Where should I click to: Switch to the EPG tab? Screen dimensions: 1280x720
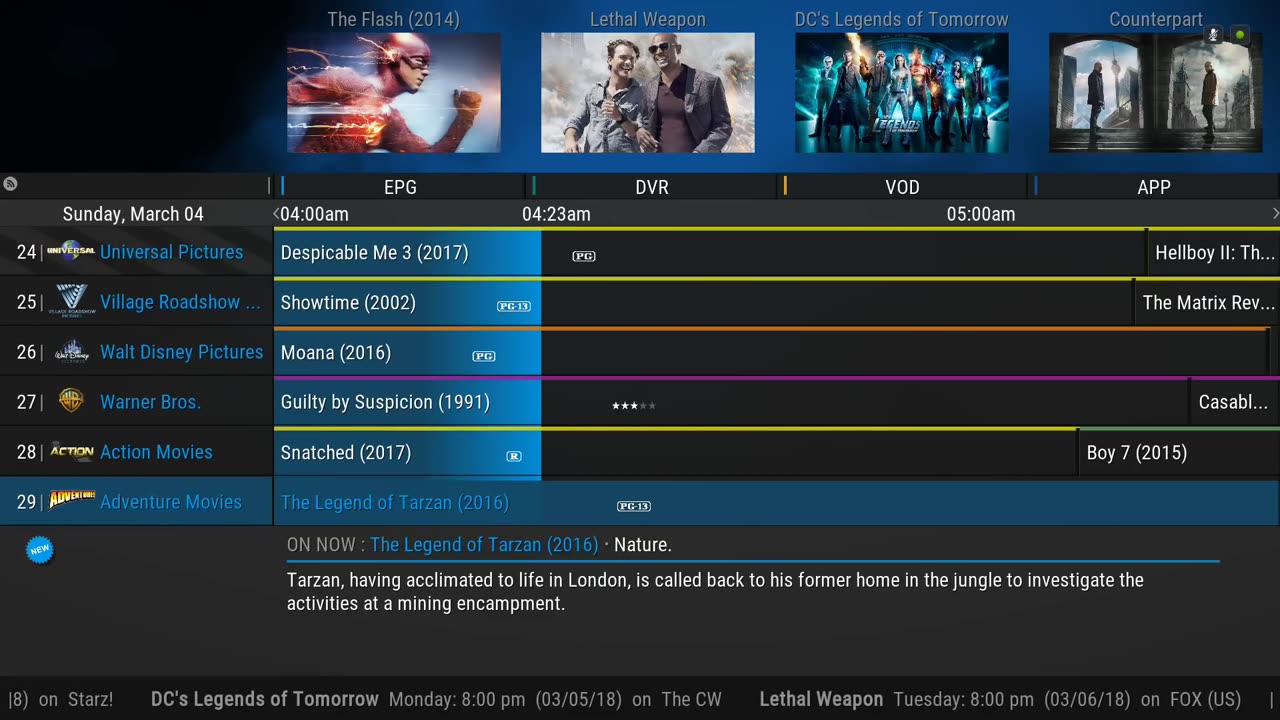tap(400, 187)
